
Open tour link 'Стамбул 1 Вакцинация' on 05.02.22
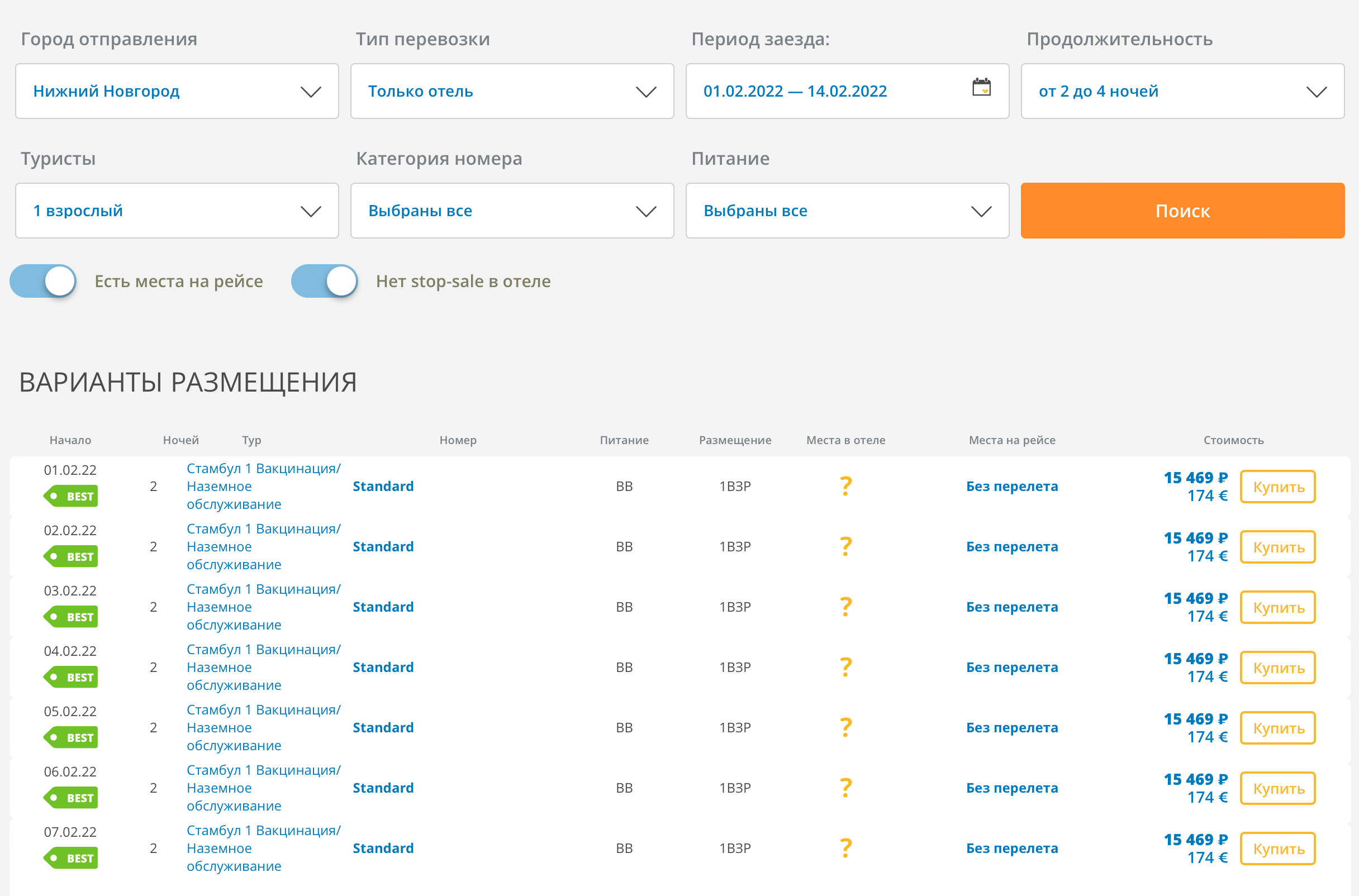click(x=263, y=727)
